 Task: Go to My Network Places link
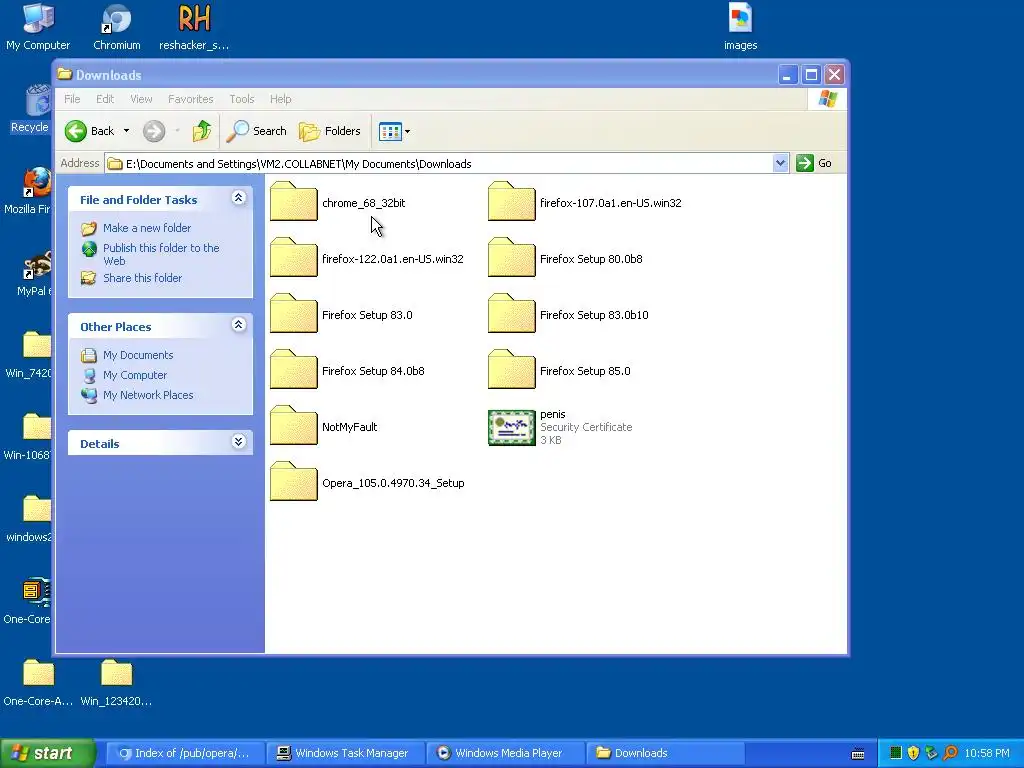(x=148, y=395)
